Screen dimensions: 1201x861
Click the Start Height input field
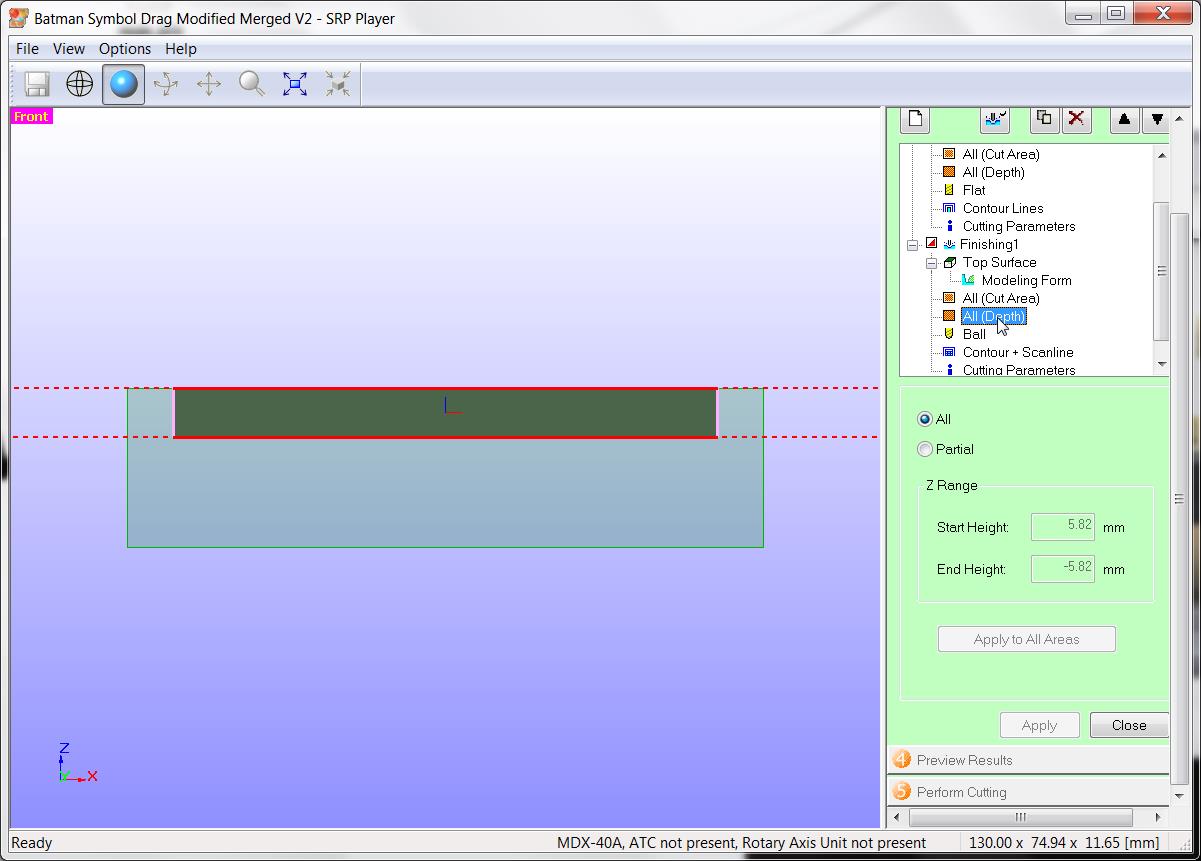coord(1063,526)
